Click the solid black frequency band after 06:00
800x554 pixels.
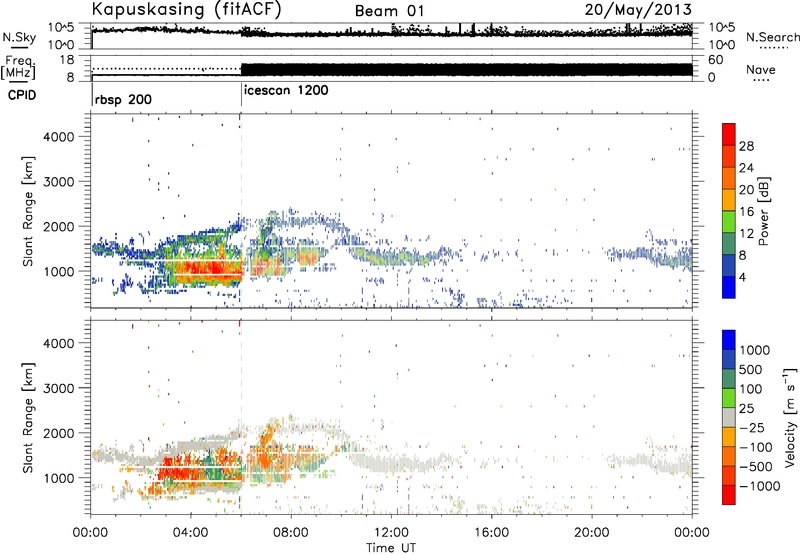coord(467,70)
